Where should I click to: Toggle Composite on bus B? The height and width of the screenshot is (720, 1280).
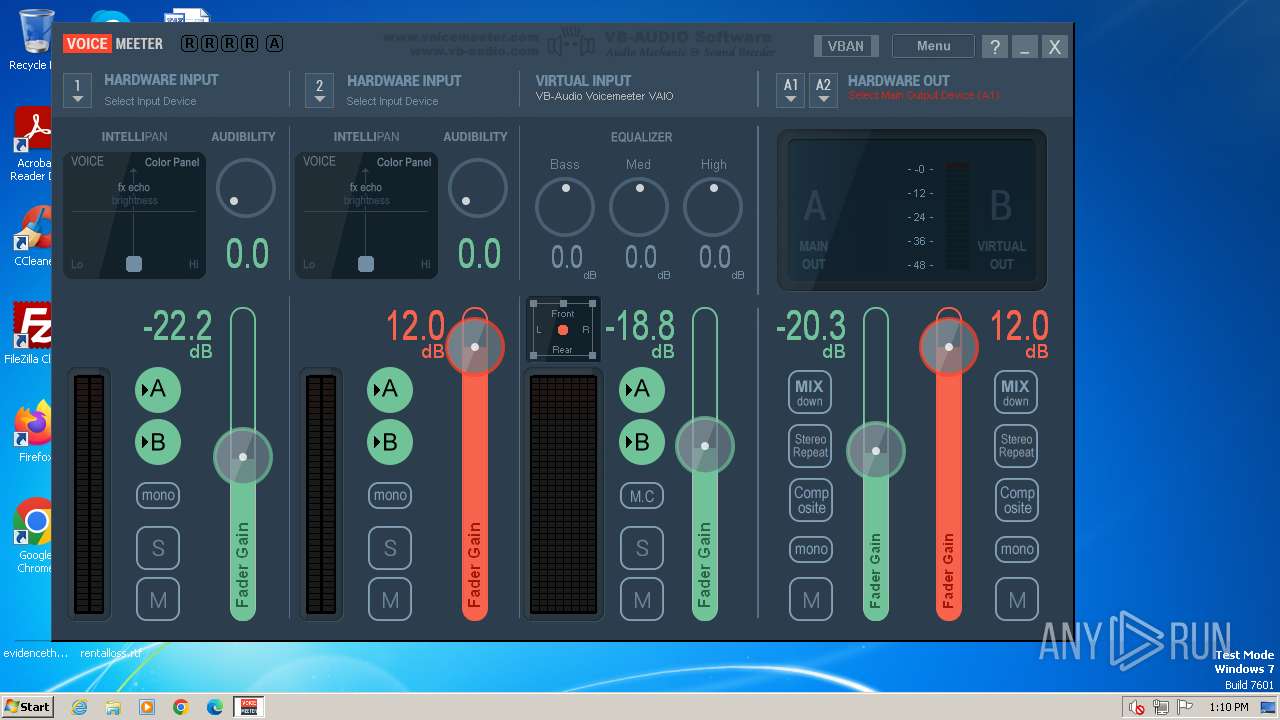click(1017, 500)
